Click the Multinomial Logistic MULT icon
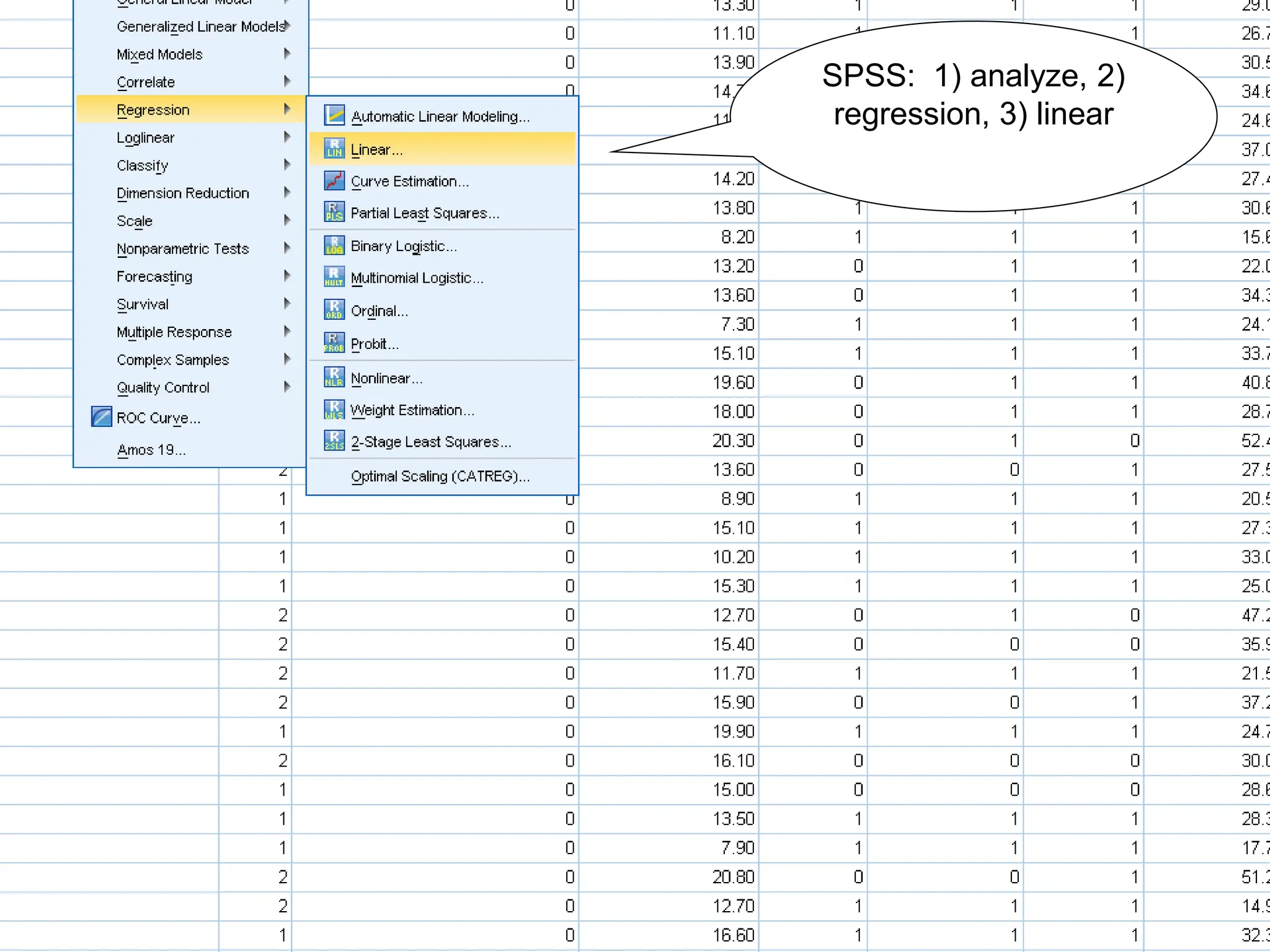This screenshot has width=1270, height=952. tap(334, 278)
